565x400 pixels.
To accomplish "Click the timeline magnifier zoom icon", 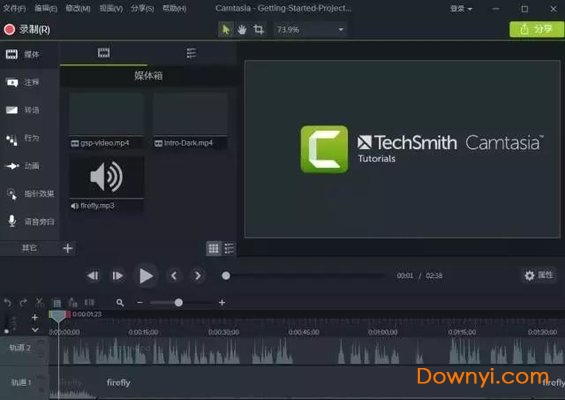I will pyautogui.click(x=120, y=303).
